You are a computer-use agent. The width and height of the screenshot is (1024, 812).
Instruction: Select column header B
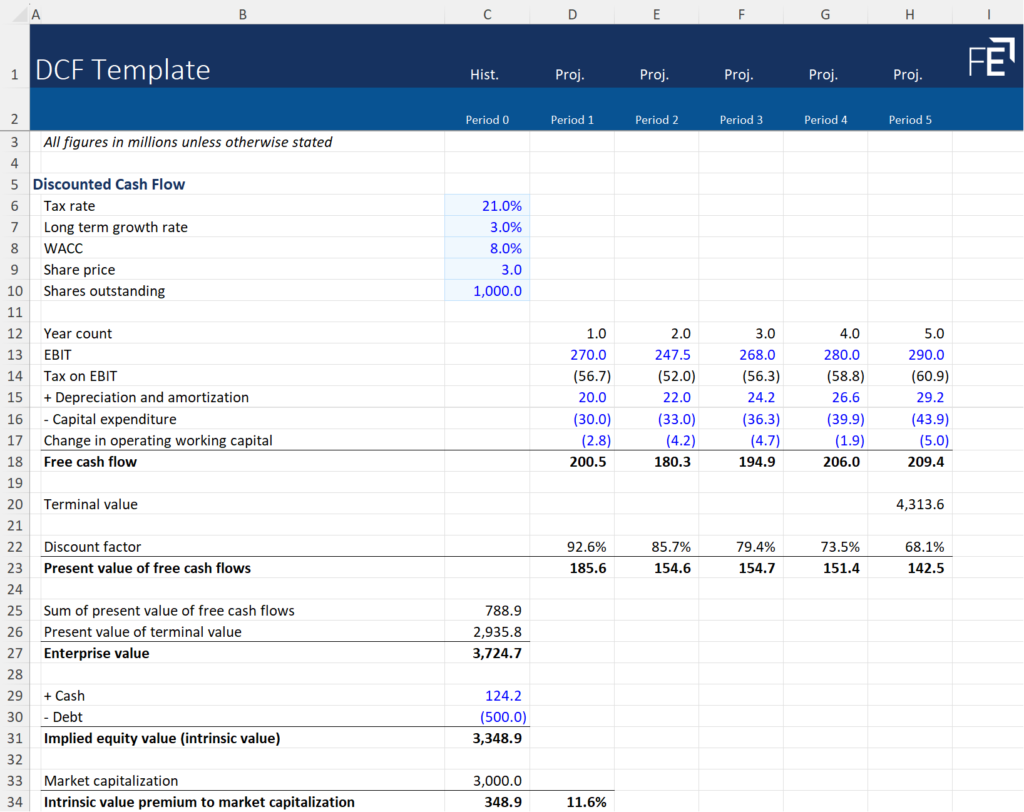[242, 14]
